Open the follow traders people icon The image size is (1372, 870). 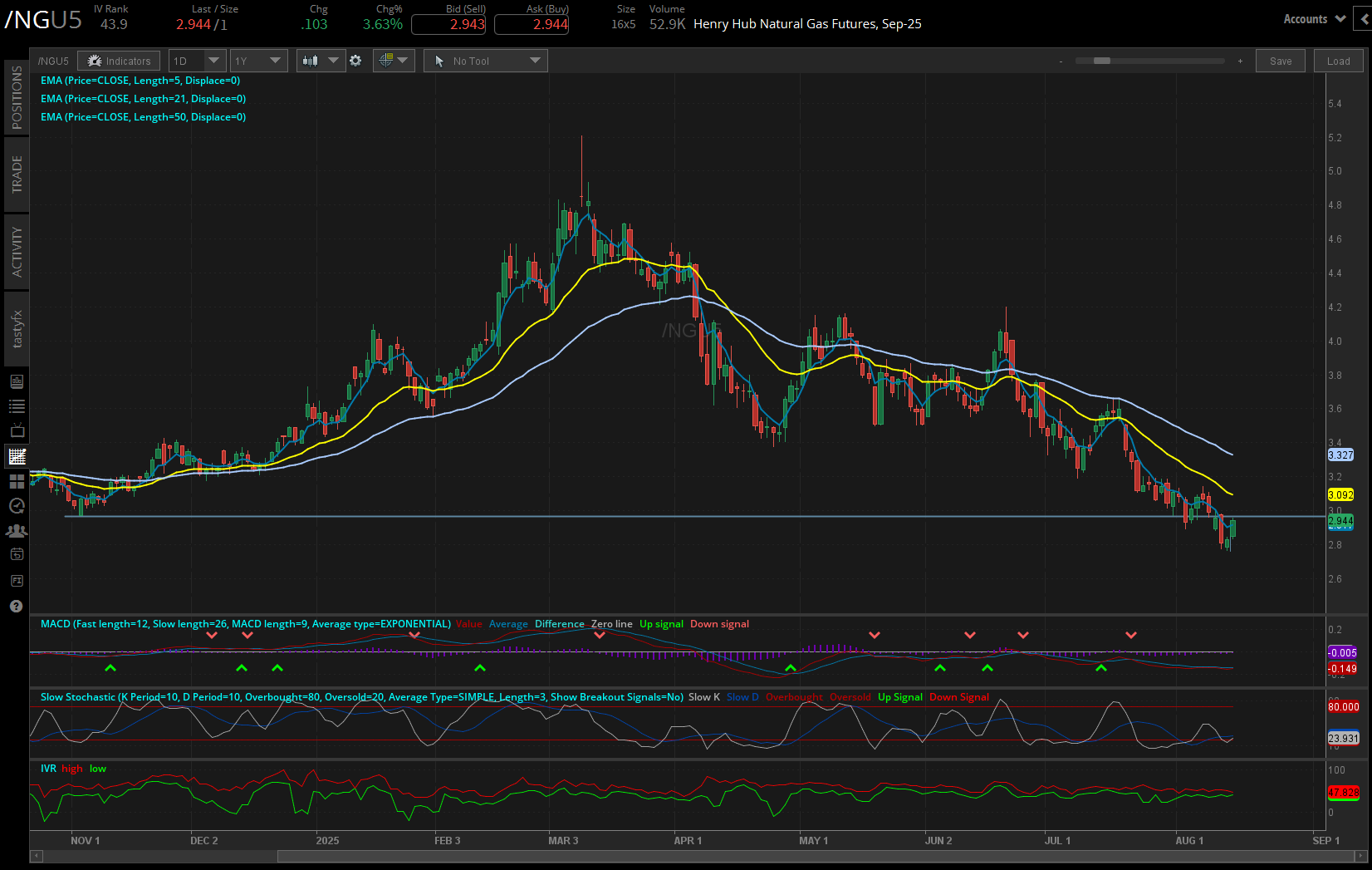point(16,530)
